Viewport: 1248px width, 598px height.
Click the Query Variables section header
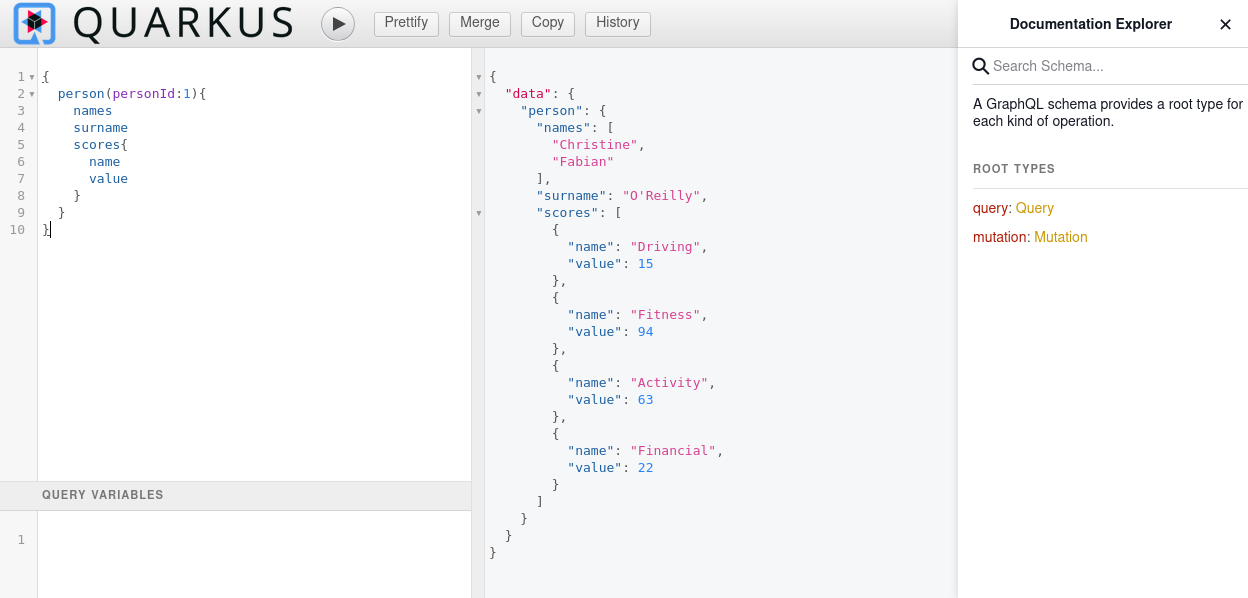pos(103,495)
